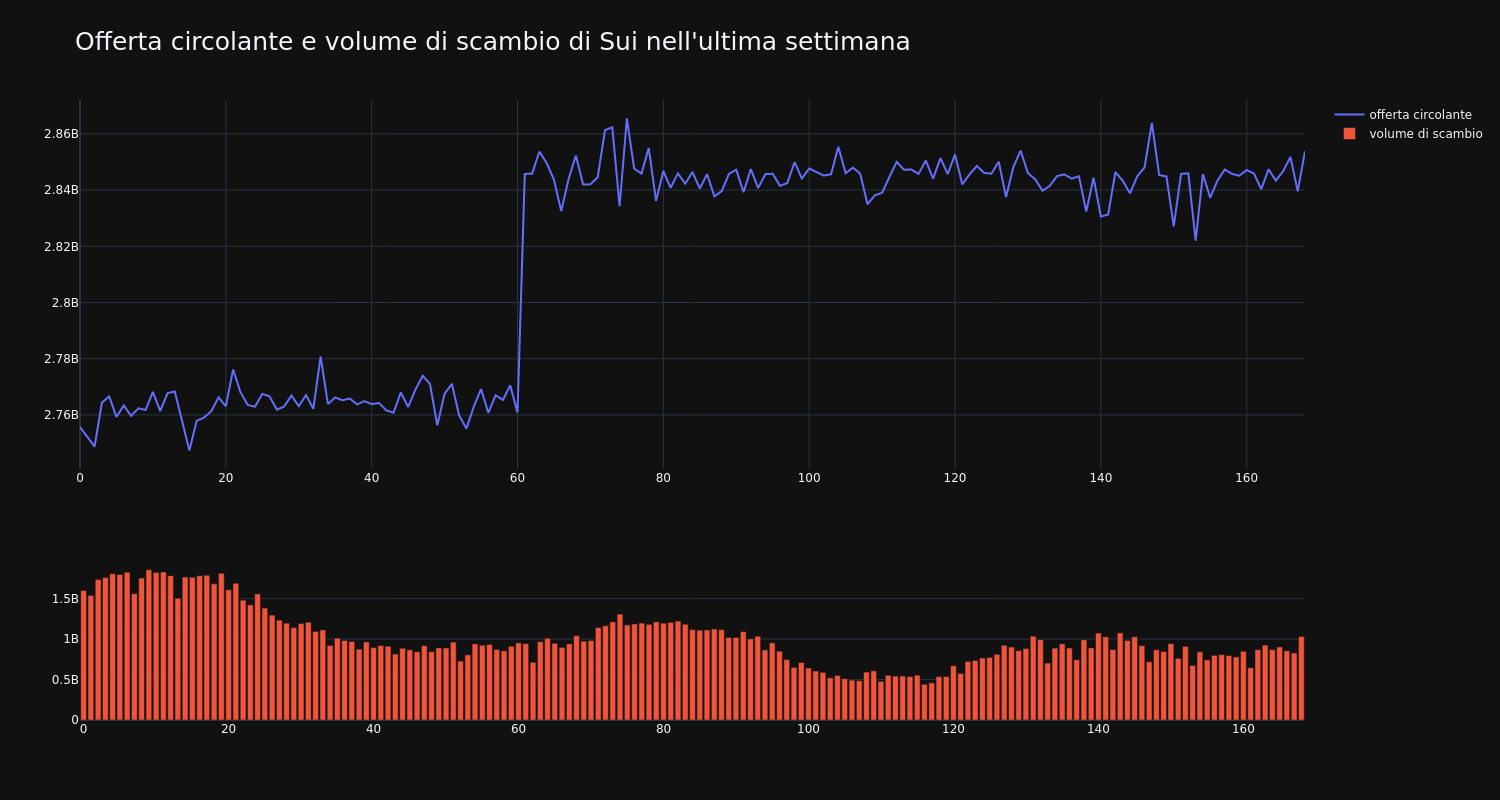Click the 0.5B label on volume chart
The height and width of the screenshot is (800, 1500).
tap(64, 680)
